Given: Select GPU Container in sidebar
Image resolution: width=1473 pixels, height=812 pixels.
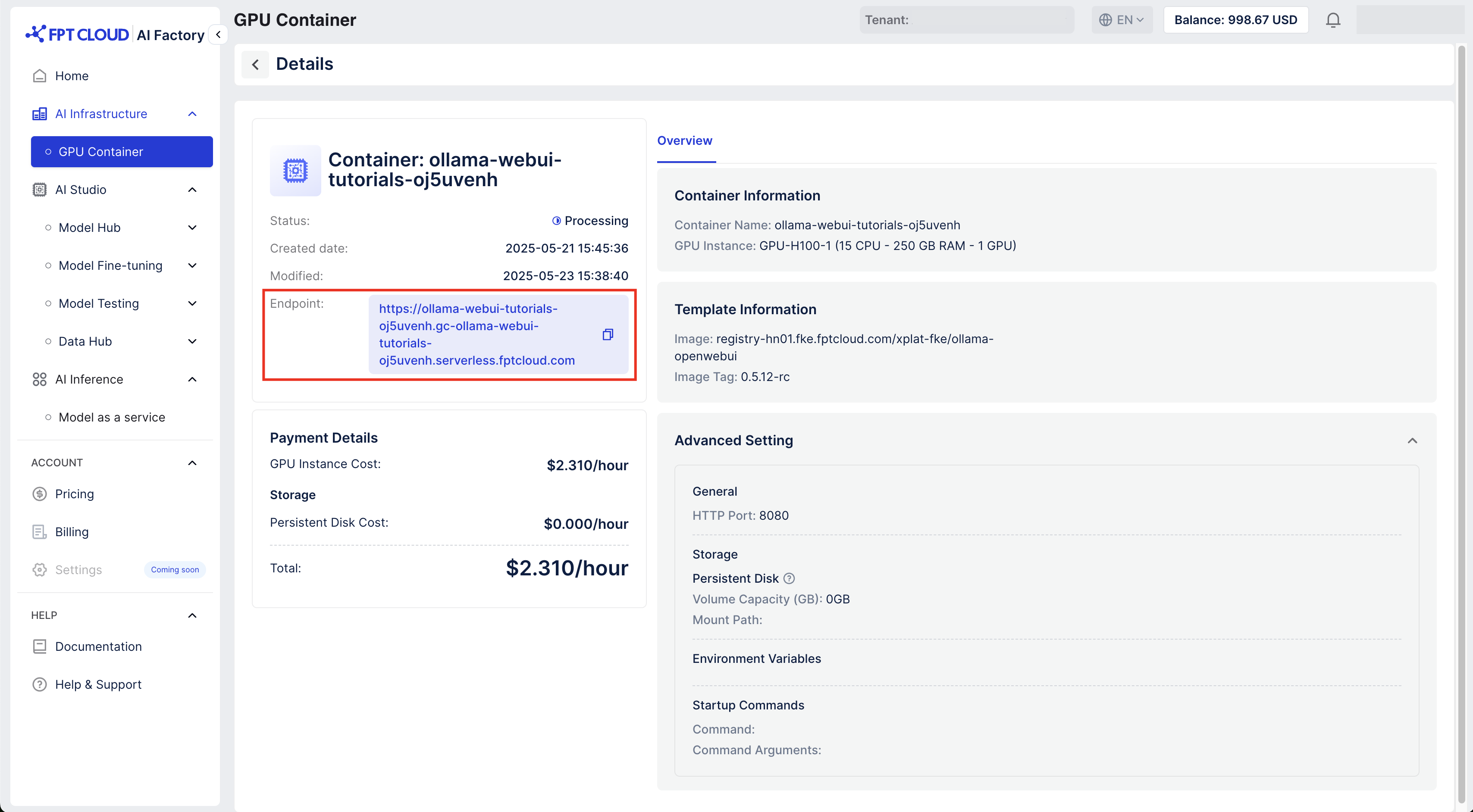Looking at the screenshot, I should (x=122, y=151).
